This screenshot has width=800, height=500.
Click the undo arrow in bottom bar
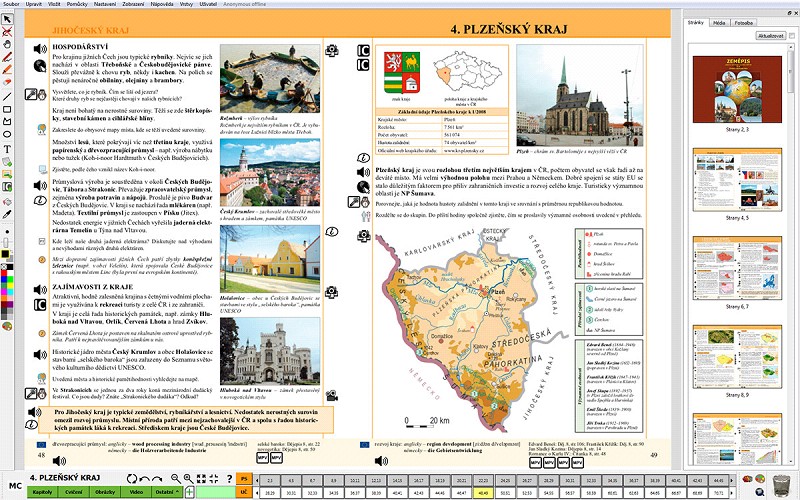pos(144,479)
